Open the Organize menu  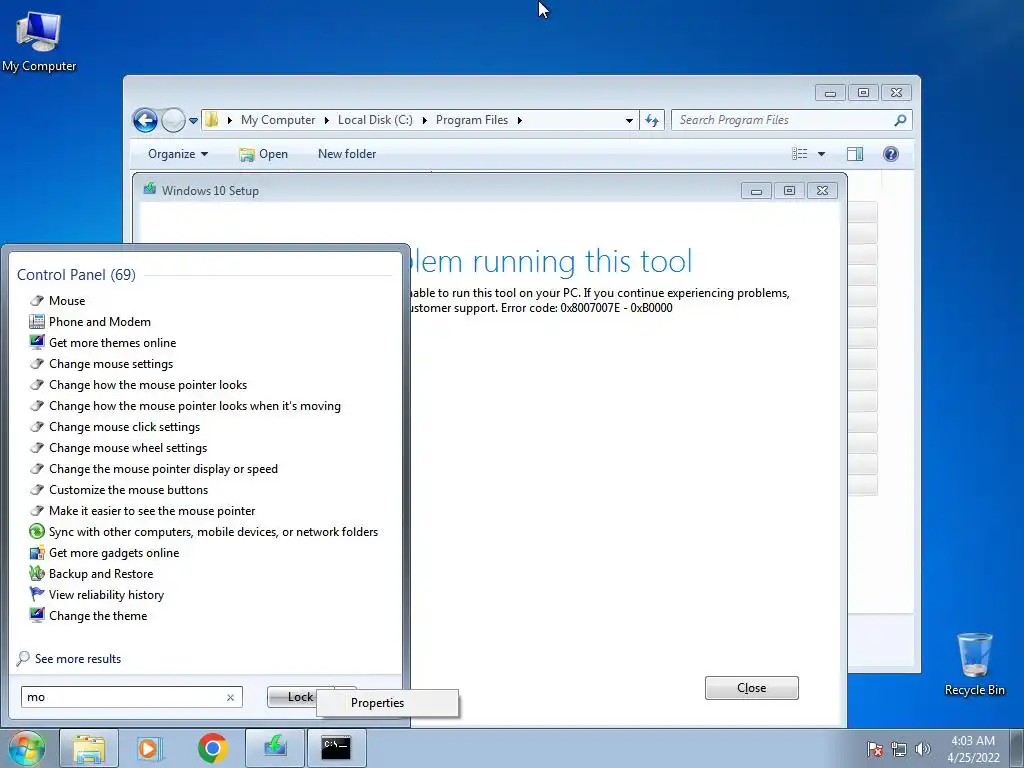click(x=178, y=154)
